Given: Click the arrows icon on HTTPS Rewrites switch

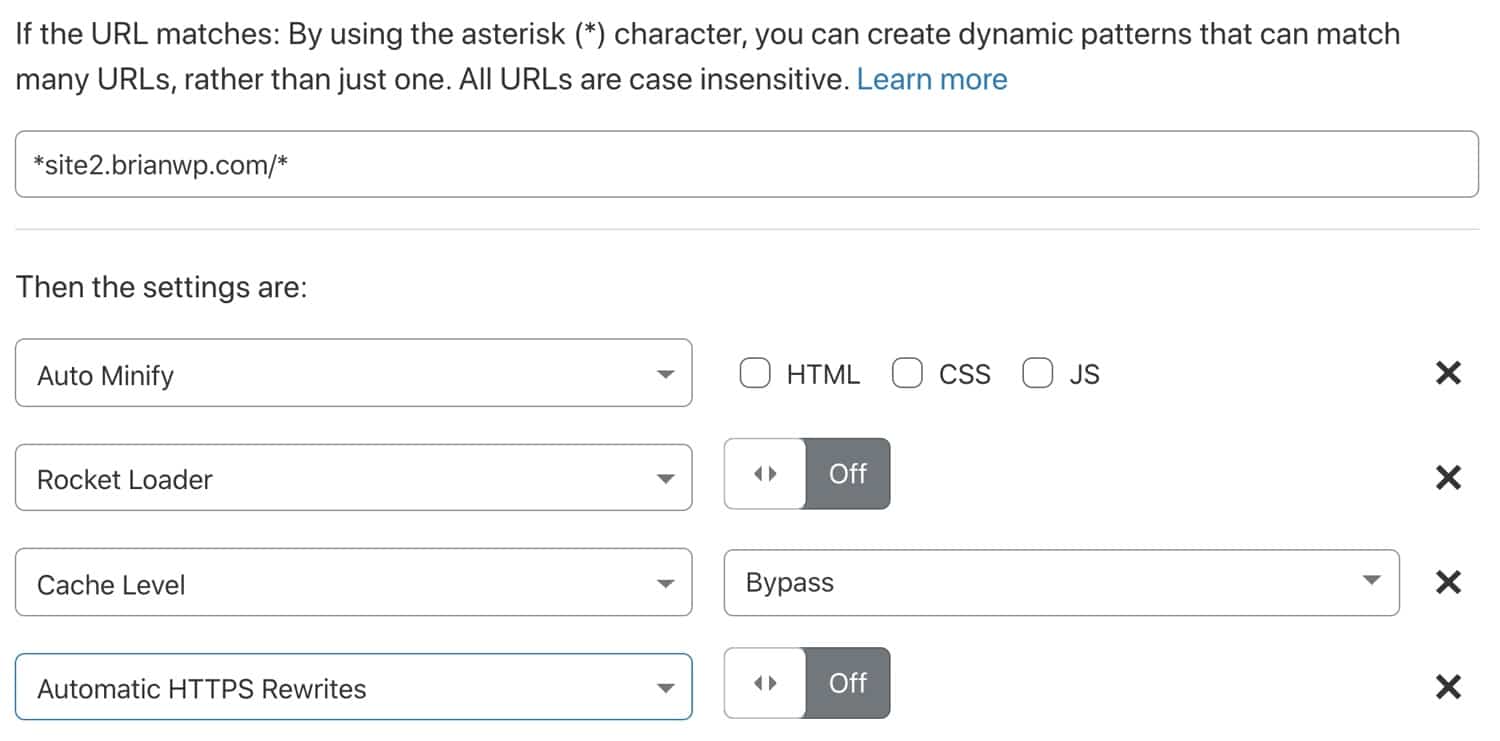Looking at the screenshot, I should [x=765, y=683].
